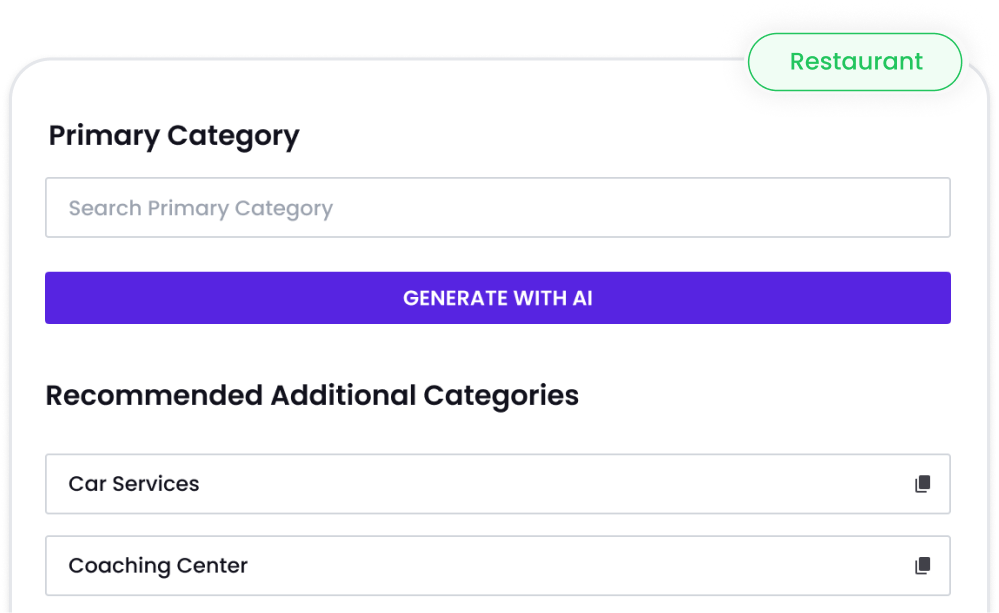This screenshot has width=999, height=613.
Task: Click the Recommended Additional Categories heading
Action: [311, 394]
